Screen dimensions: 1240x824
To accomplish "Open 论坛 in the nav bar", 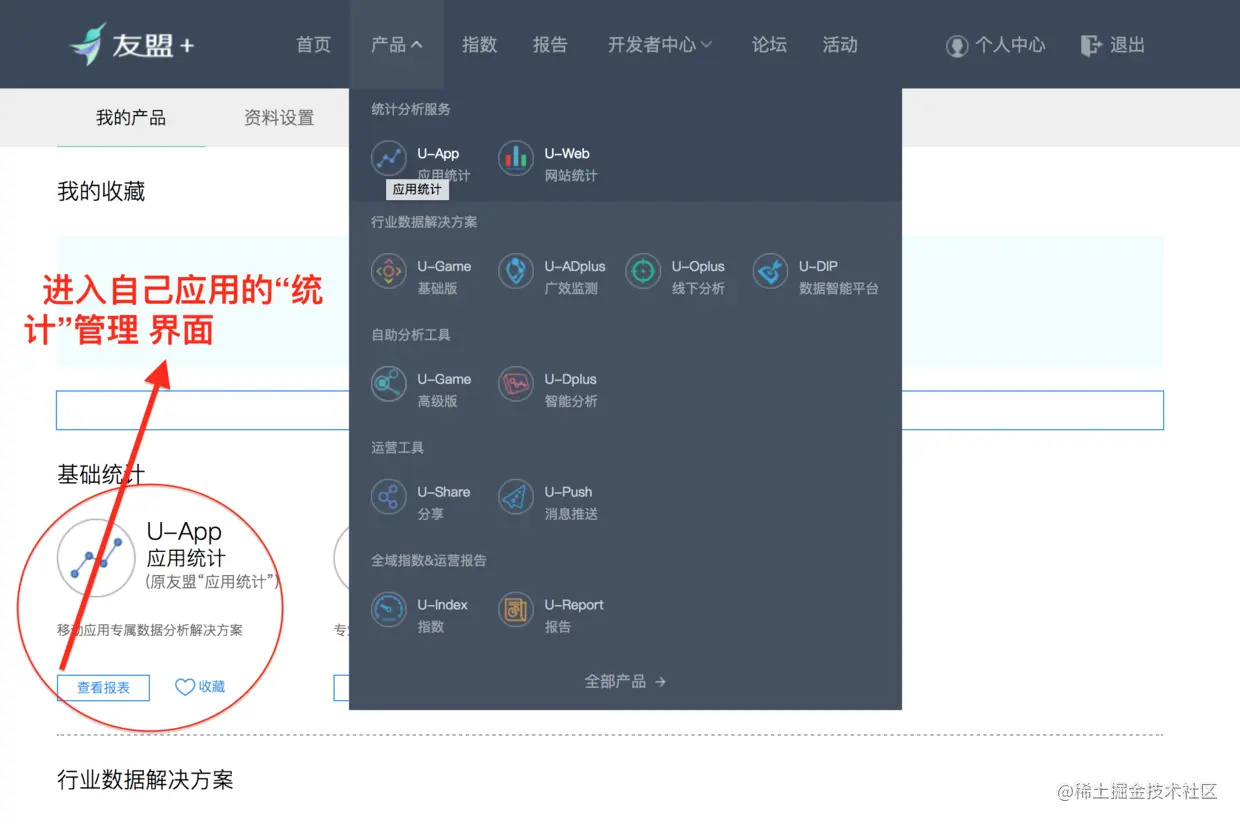I will click(x=769, y=44).
